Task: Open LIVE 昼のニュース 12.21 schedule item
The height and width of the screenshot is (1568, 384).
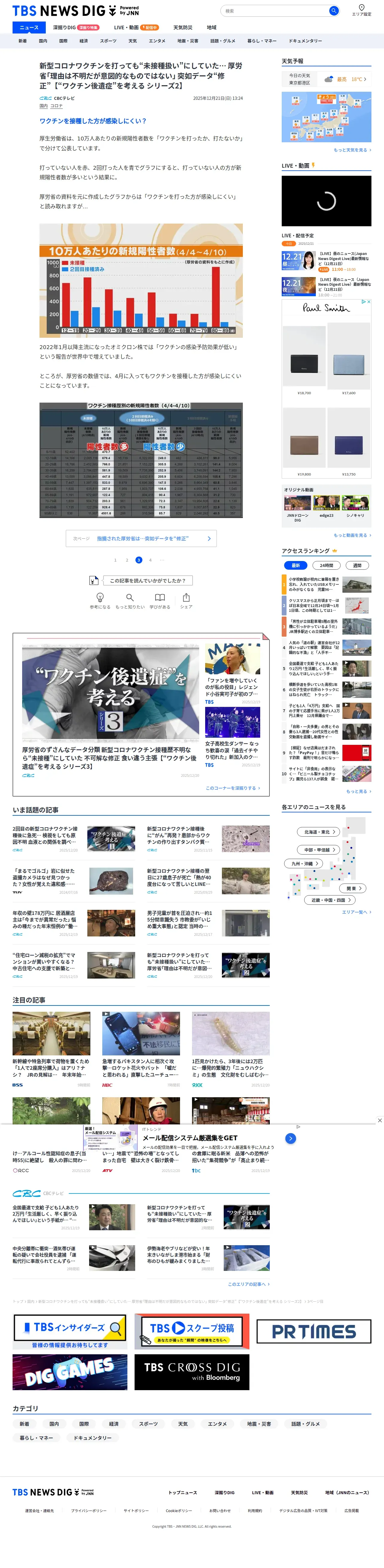Action: click(x=326, y=261)
